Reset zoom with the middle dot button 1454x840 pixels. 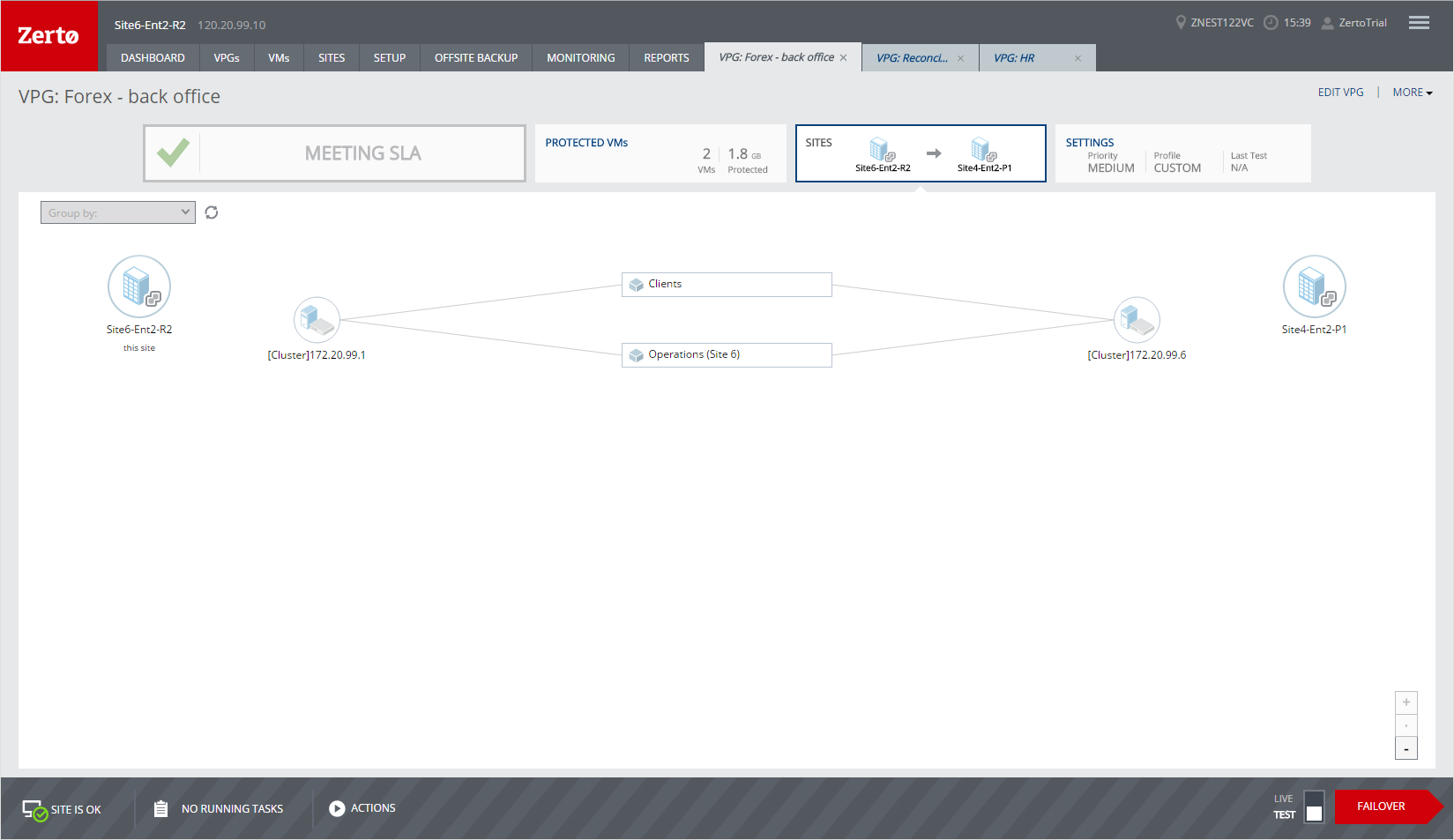tap(1406, 725)
